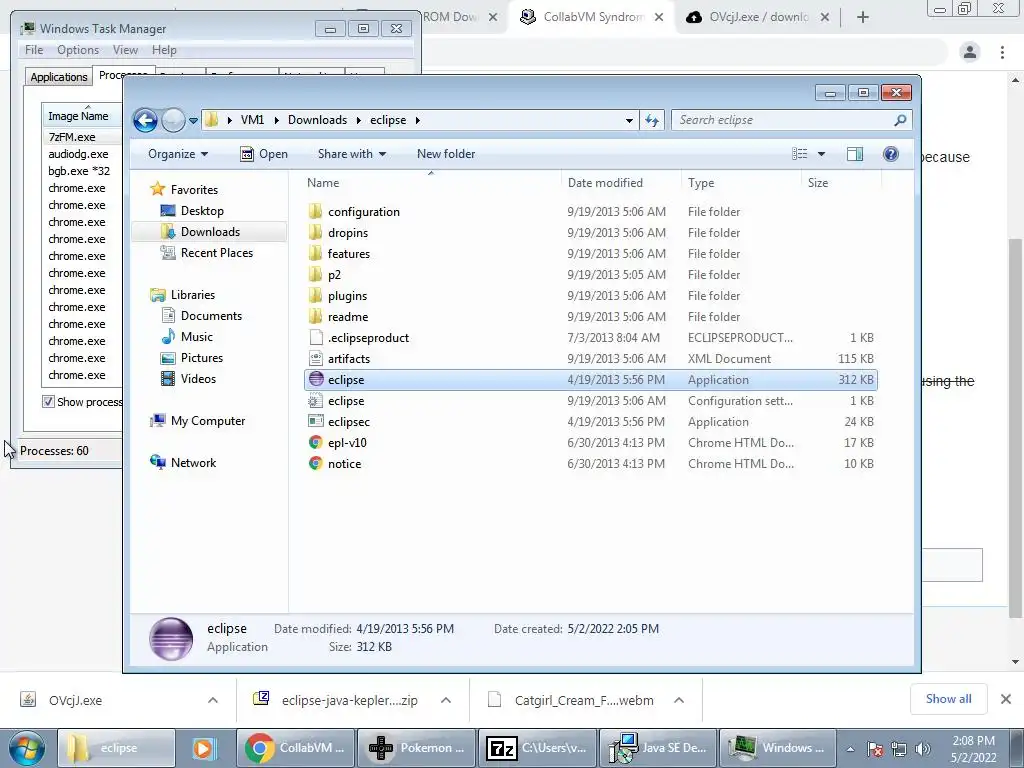Expand the address bar history dropdown
The width and height of the screenshot is (1024, 768).
coord(629,120)
